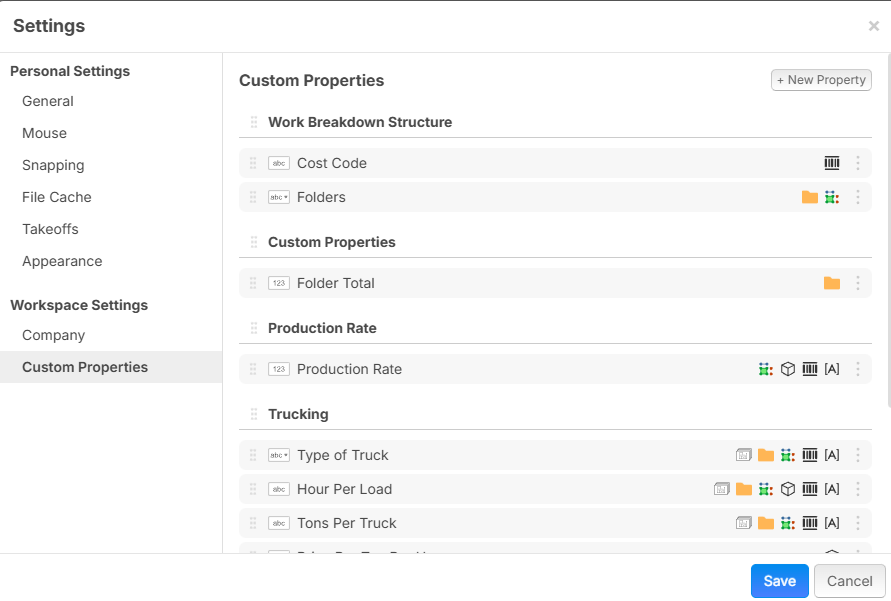891x601 pixels.
Task: Click the folder icon on Folders row
Action: click(x=810, y=197)
